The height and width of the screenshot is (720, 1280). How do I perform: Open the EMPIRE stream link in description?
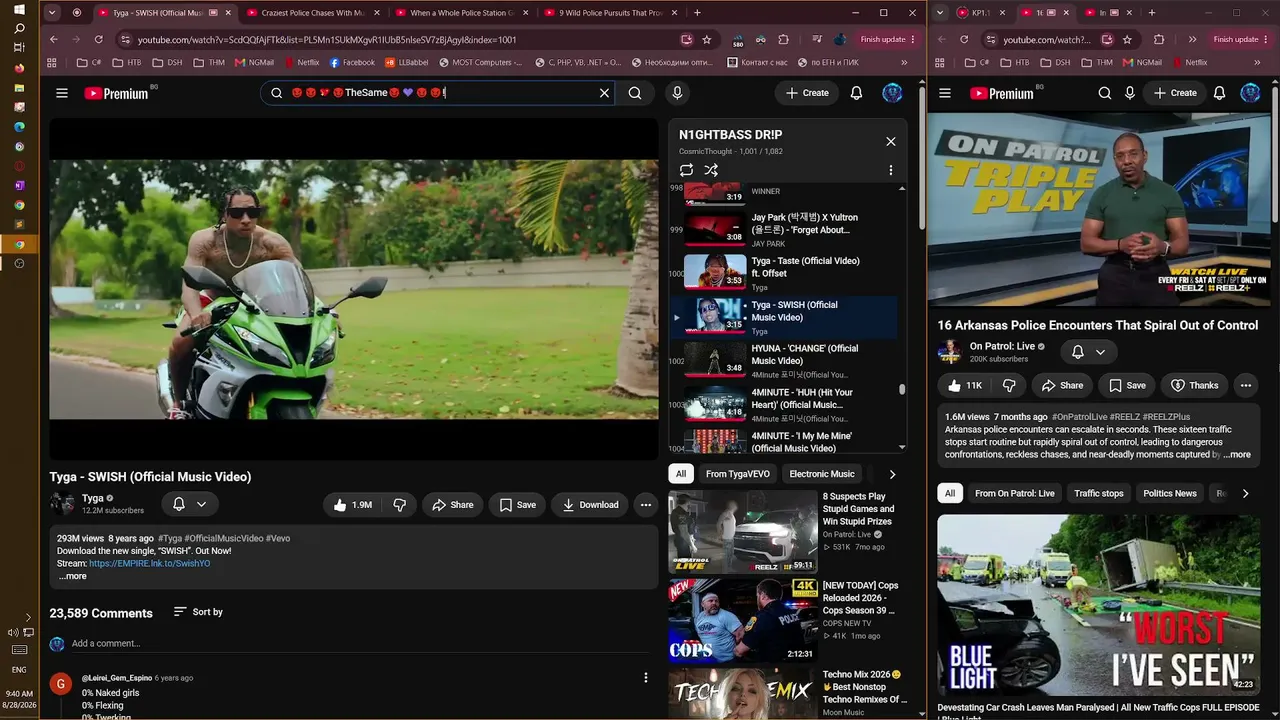coord(149,563)
